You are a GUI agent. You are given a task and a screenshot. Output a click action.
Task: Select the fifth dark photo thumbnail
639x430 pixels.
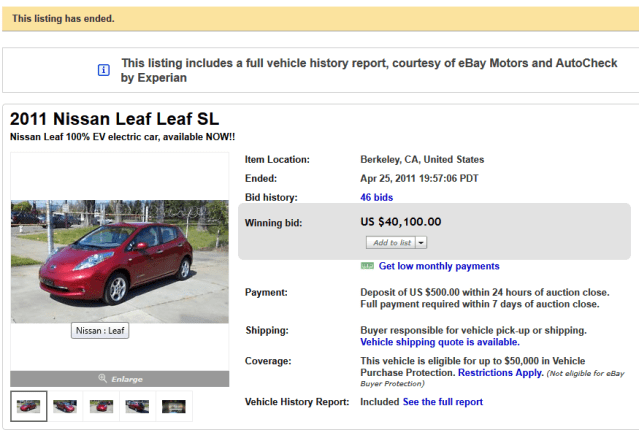(x=173, y=406)
